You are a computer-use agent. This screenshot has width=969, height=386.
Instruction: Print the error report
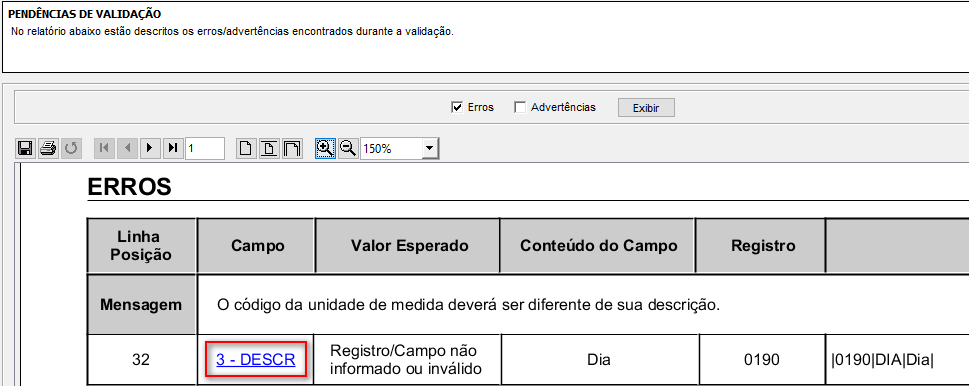coord(48,148)
